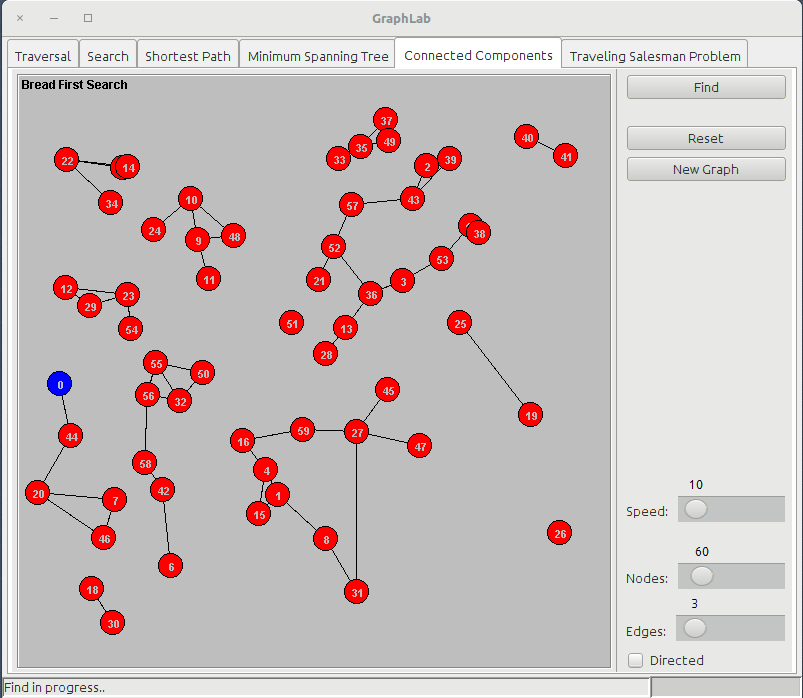Click graph node 47

[420, 446]
